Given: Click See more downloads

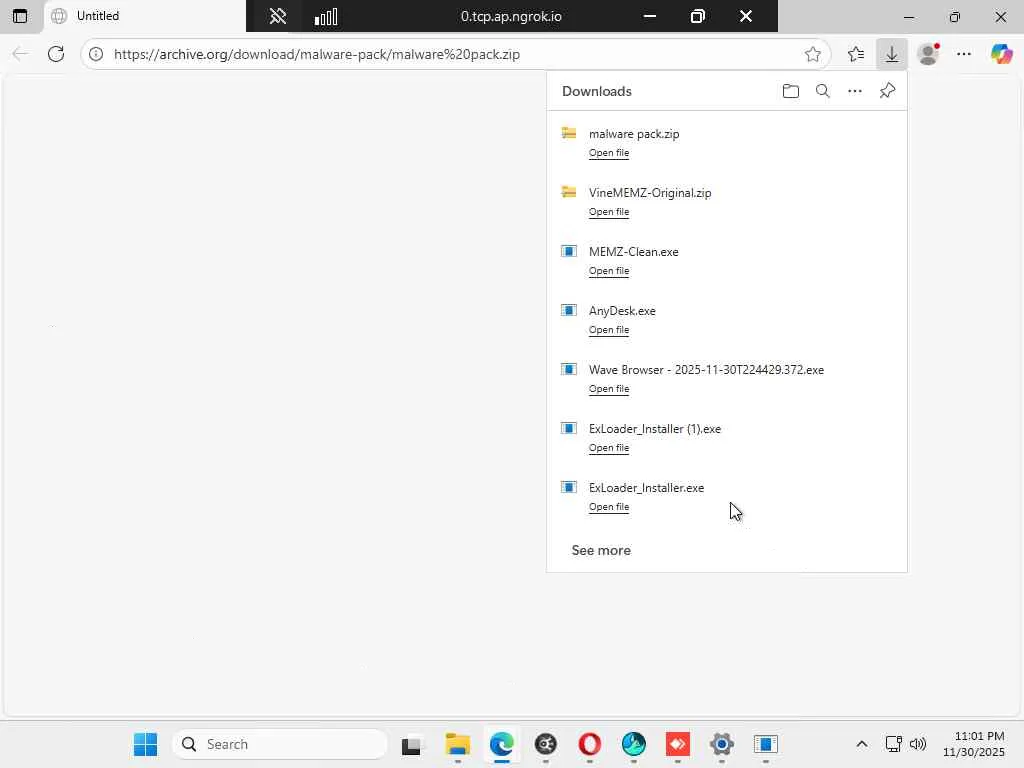Looking at the screenshot, I should point(601,551).
